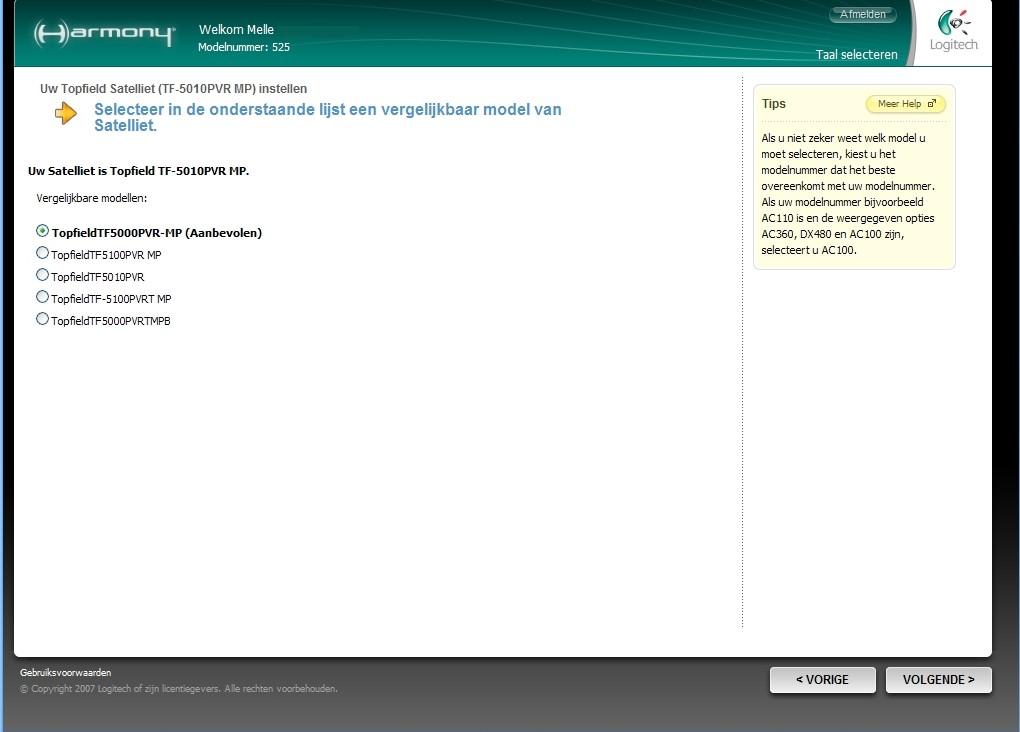Click the 'Modelnummer: 525' text
The width and height of the screenshot is (1020, 732).
coord(244,47)
